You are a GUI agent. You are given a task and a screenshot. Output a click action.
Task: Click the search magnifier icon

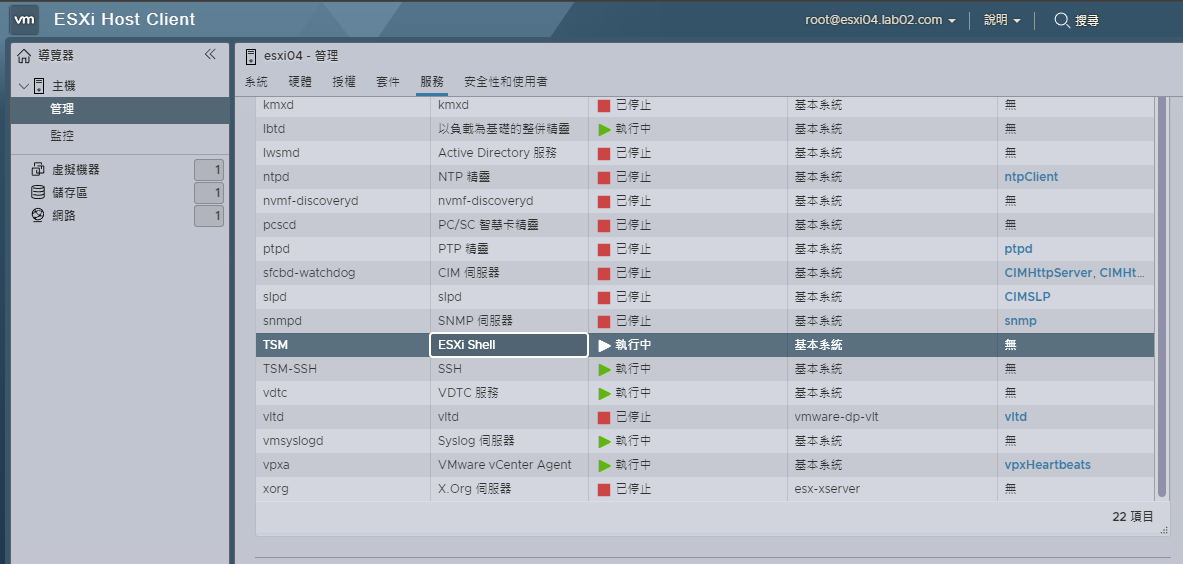coord(1062,20)
